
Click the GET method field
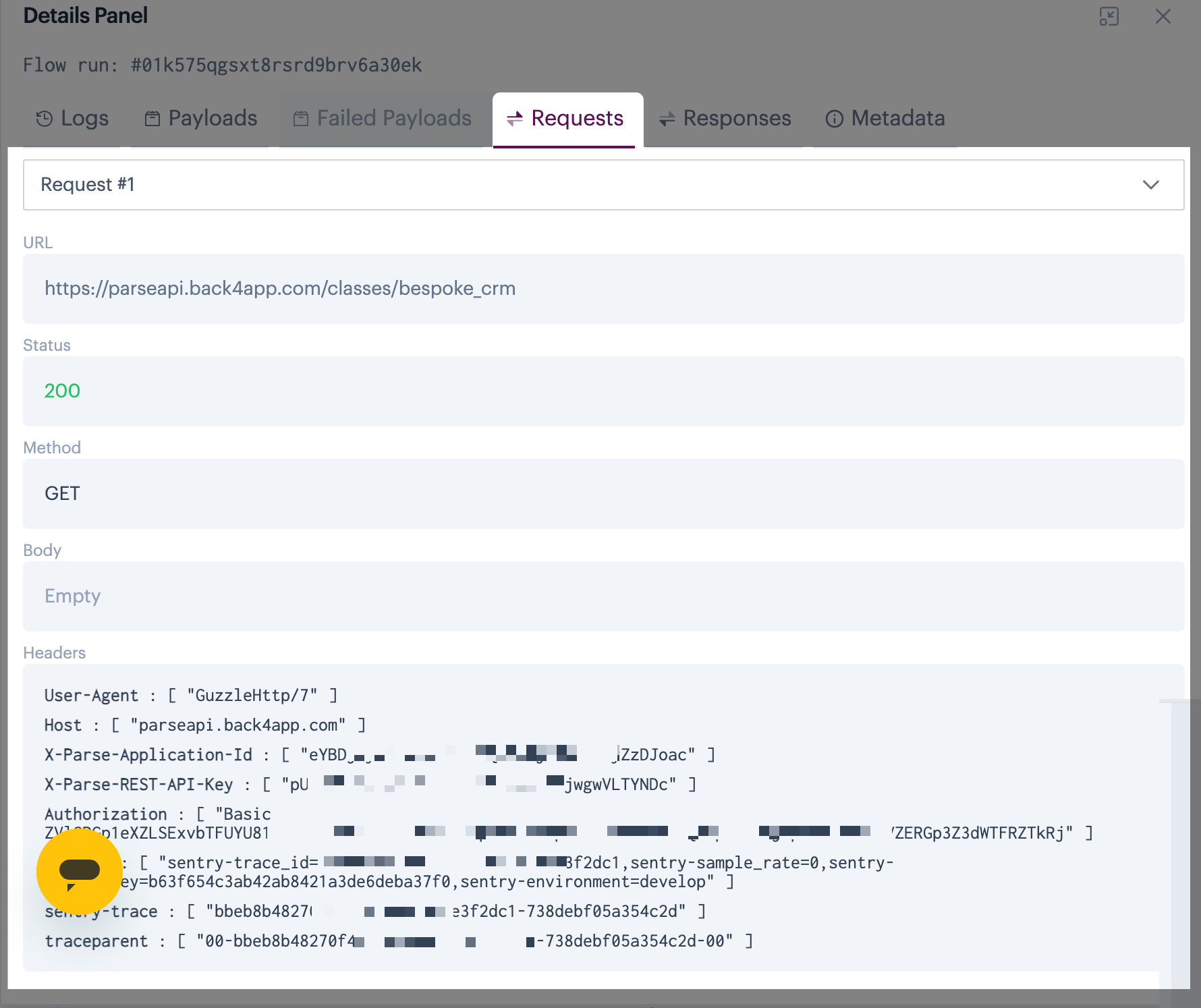point(62,494)
